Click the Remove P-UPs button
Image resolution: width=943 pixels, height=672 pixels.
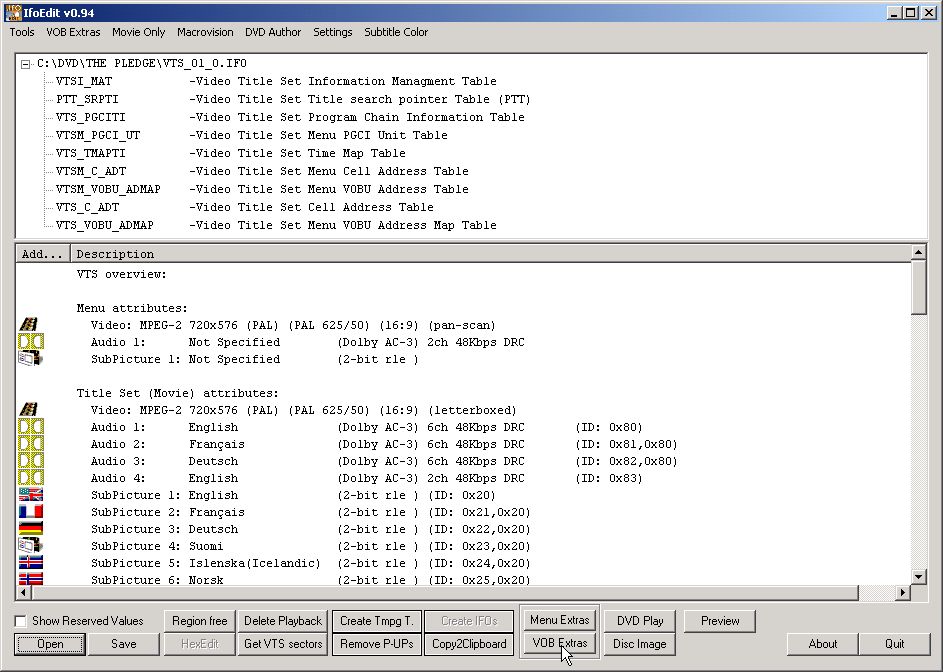coord(376,644)
